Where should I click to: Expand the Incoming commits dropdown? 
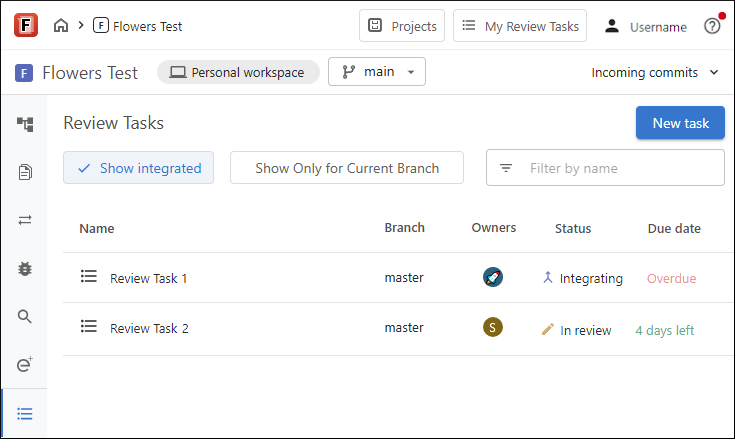[x=655, y=72]
